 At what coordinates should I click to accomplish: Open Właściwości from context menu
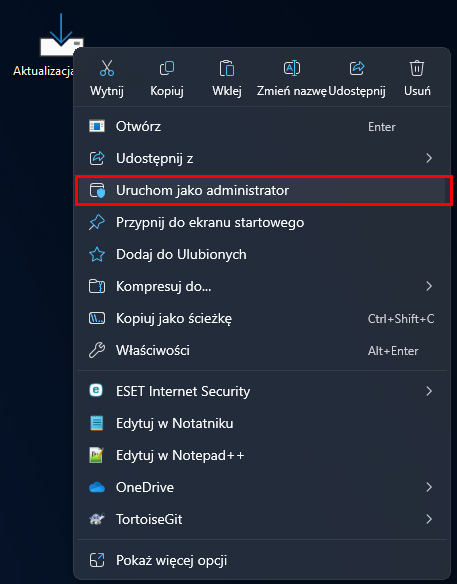(x=262, y=350)
